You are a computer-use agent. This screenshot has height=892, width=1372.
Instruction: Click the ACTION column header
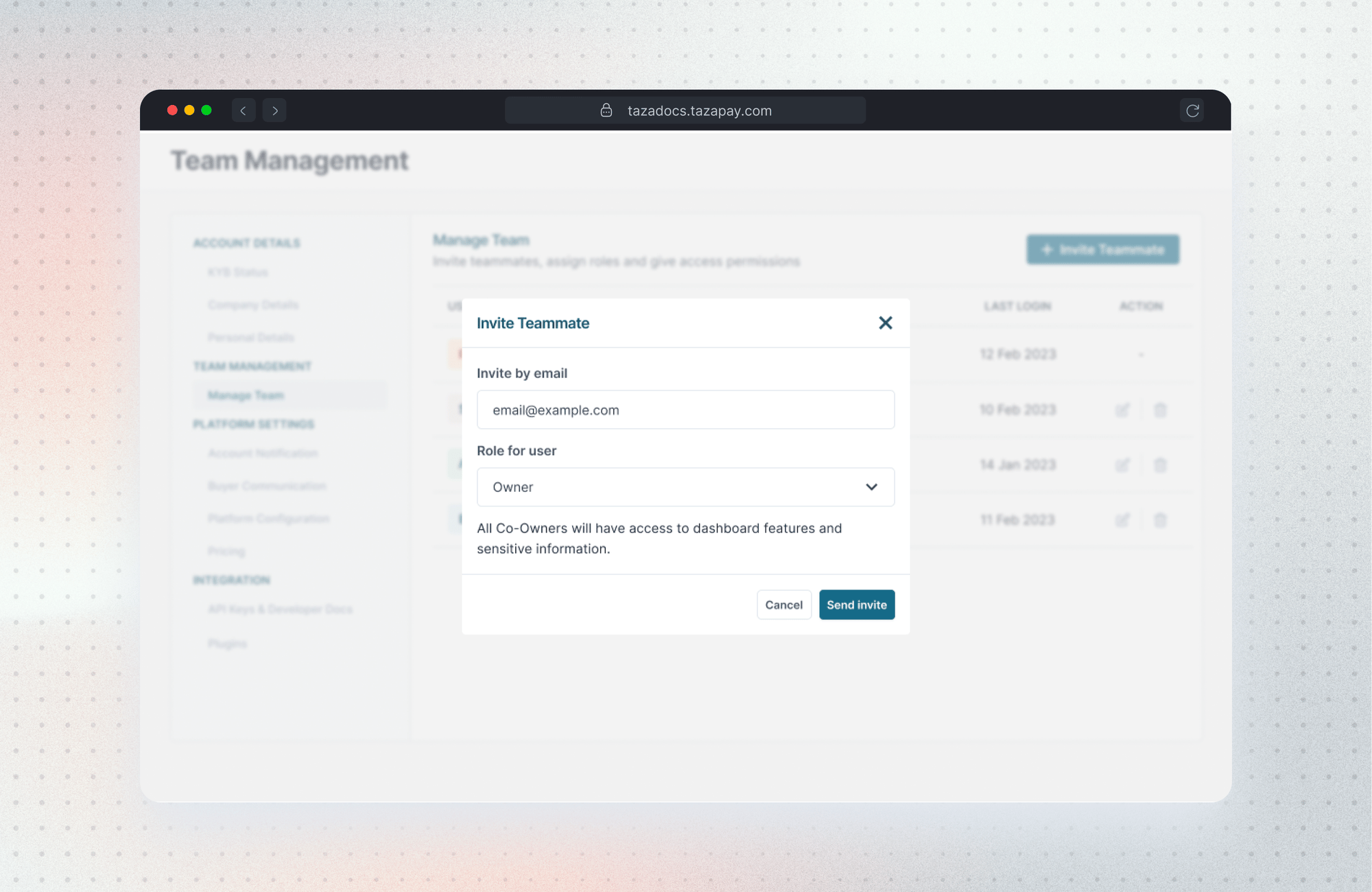coord(1142,306)
